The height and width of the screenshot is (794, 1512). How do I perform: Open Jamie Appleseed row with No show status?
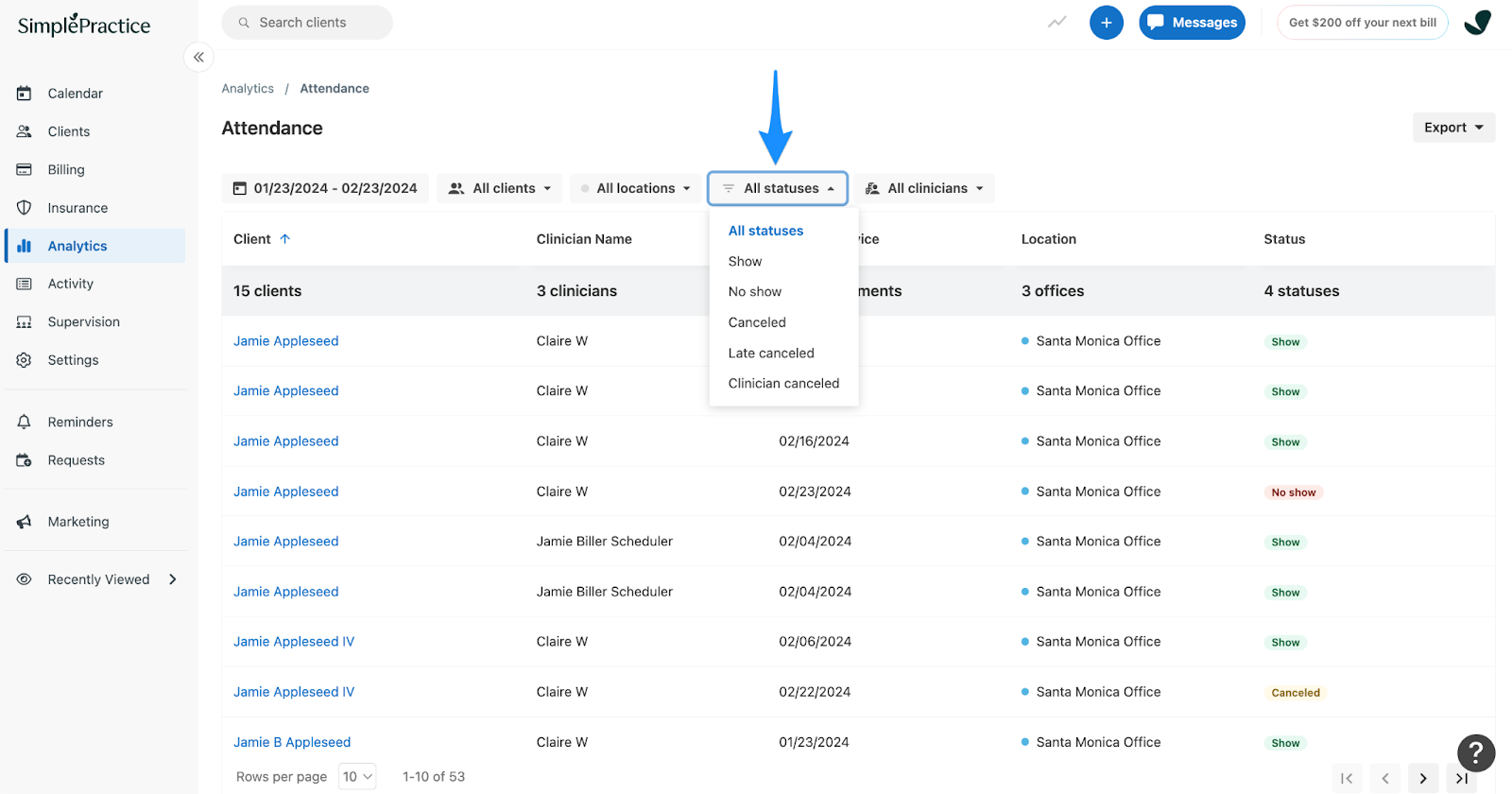click(x=285, y=492)
